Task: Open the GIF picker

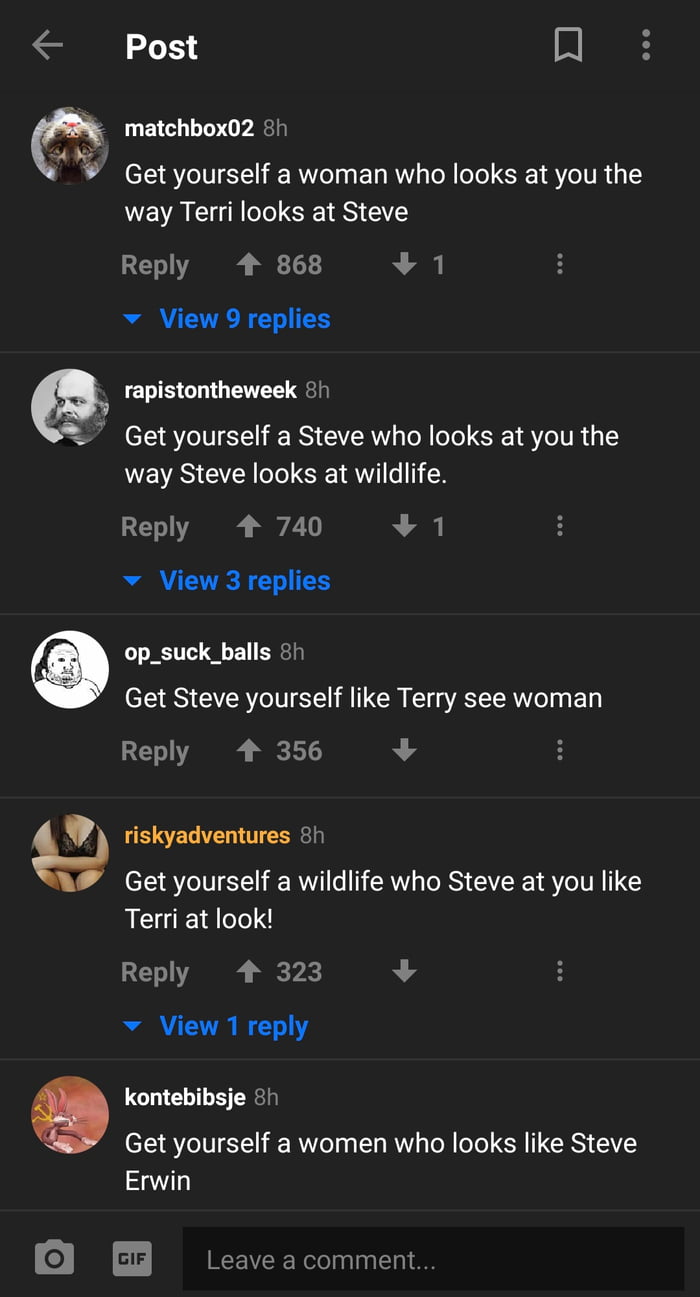Action: [131, 1257]
